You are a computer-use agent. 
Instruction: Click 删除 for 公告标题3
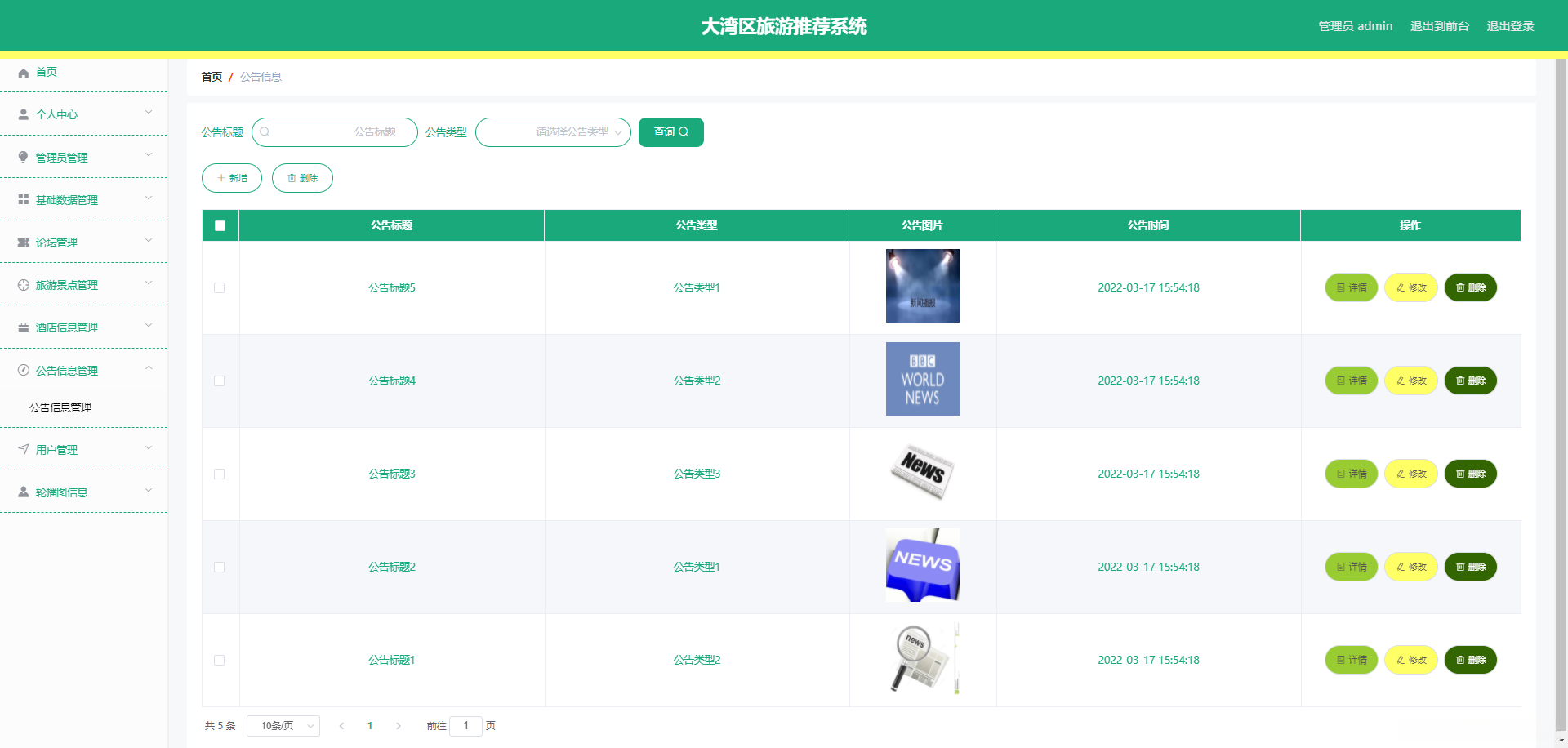(x=1471, y=474)
